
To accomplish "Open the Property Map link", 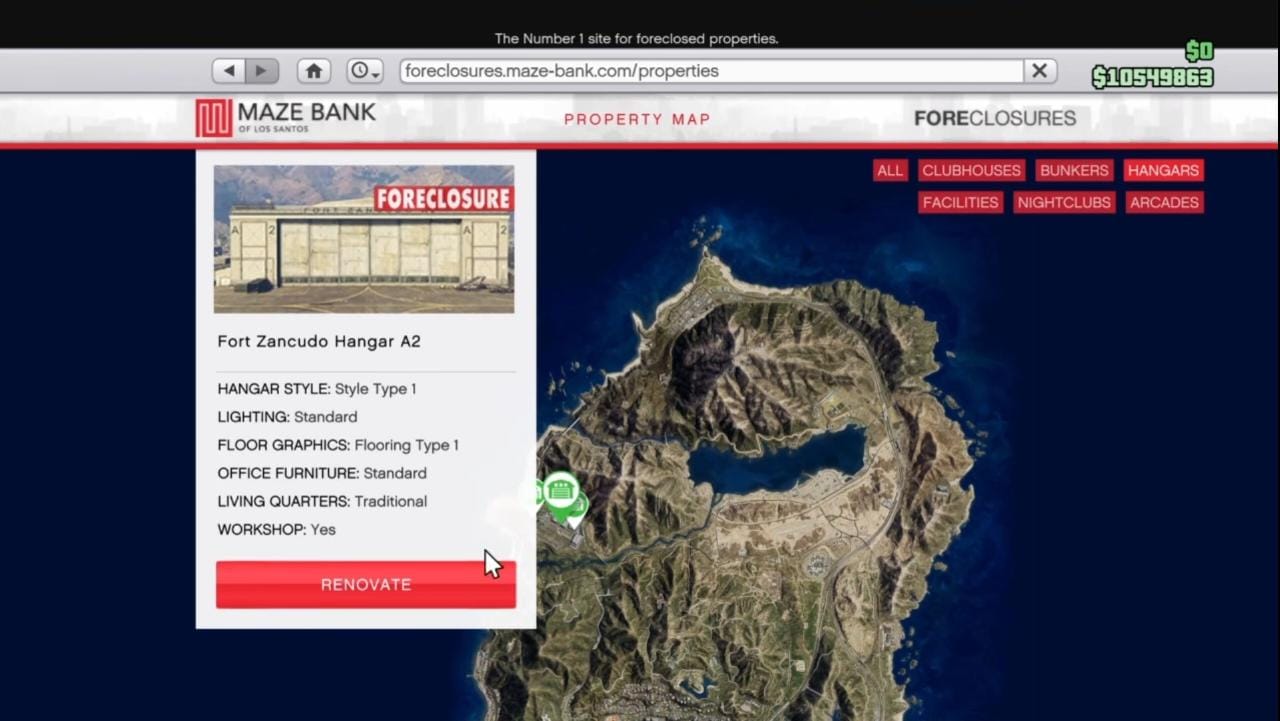I will click(637, 119).
